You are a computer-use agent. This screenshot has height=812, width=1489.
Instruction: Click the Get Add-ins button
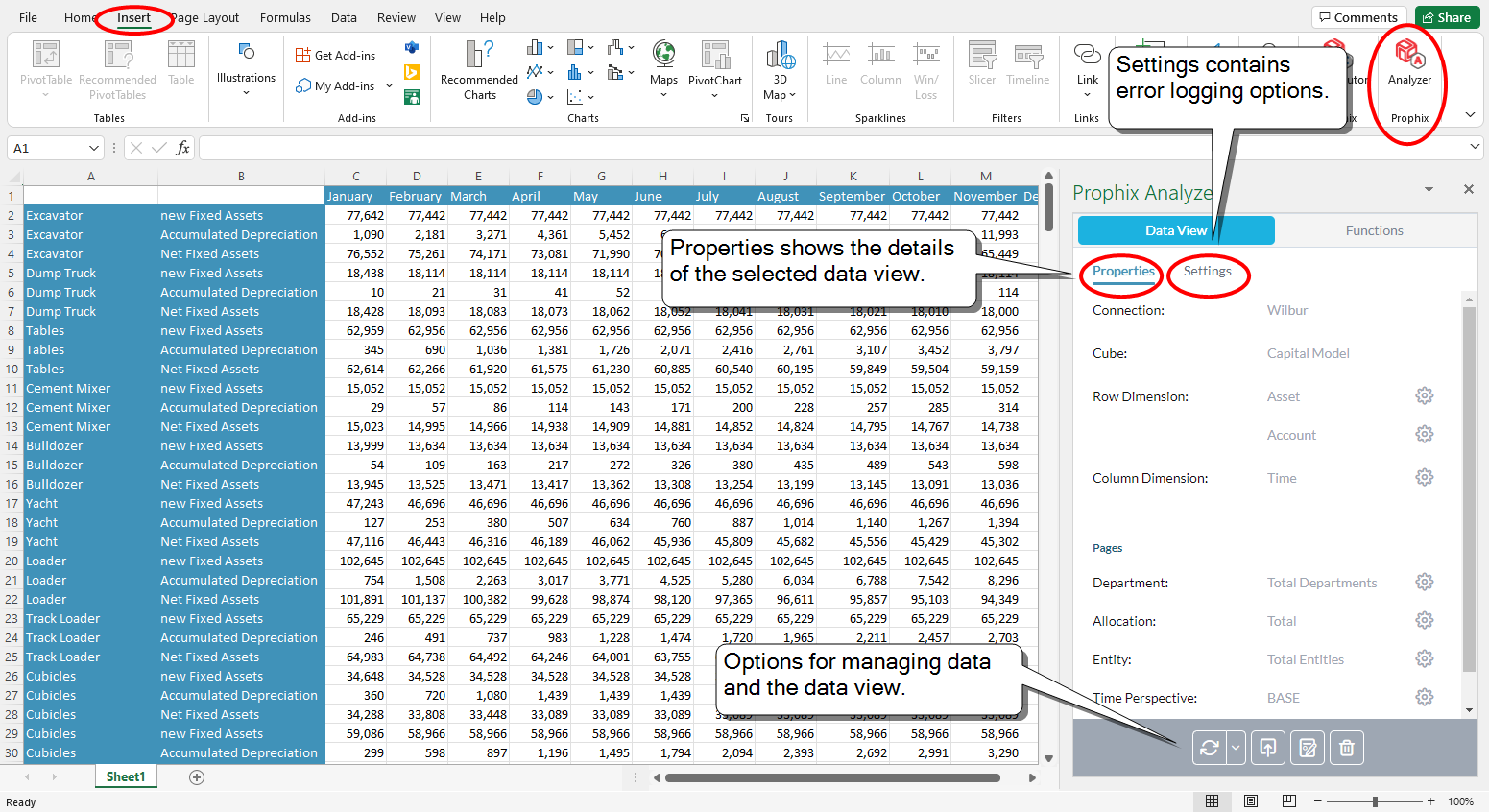pyautogui.click(x=336, y=55)
